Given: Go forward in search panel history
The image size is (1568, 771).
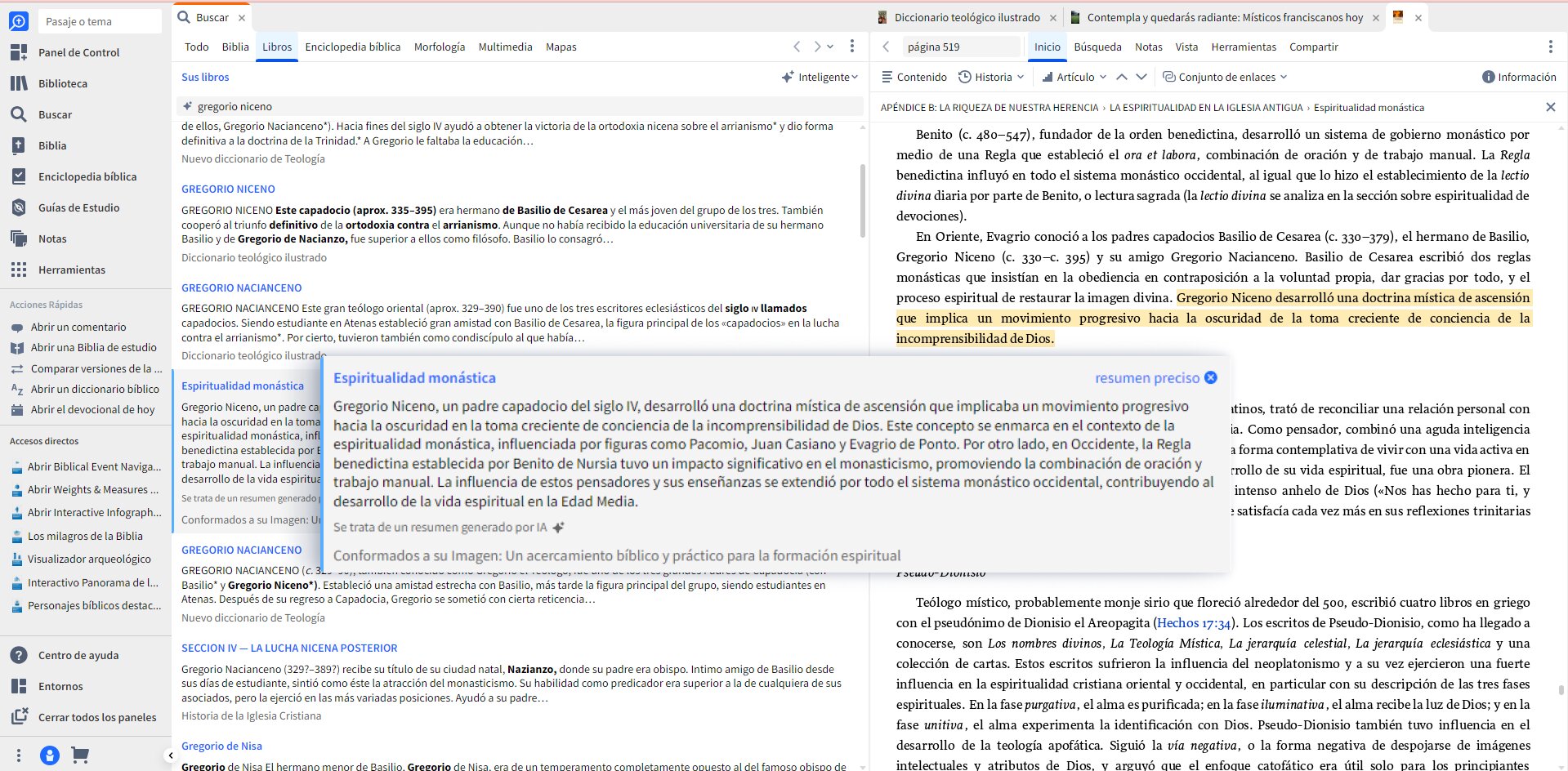Looking at the screenshot, I should coord(816,47).
